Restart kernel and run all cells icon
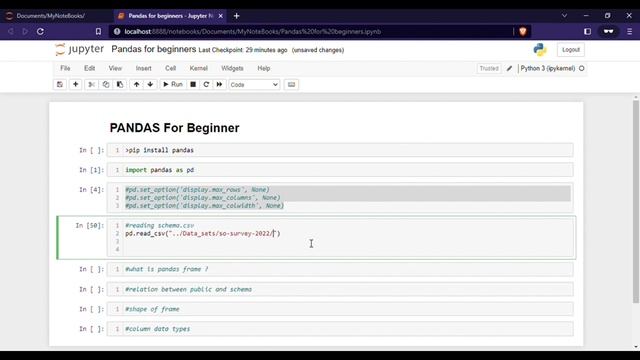 (219, 84)
